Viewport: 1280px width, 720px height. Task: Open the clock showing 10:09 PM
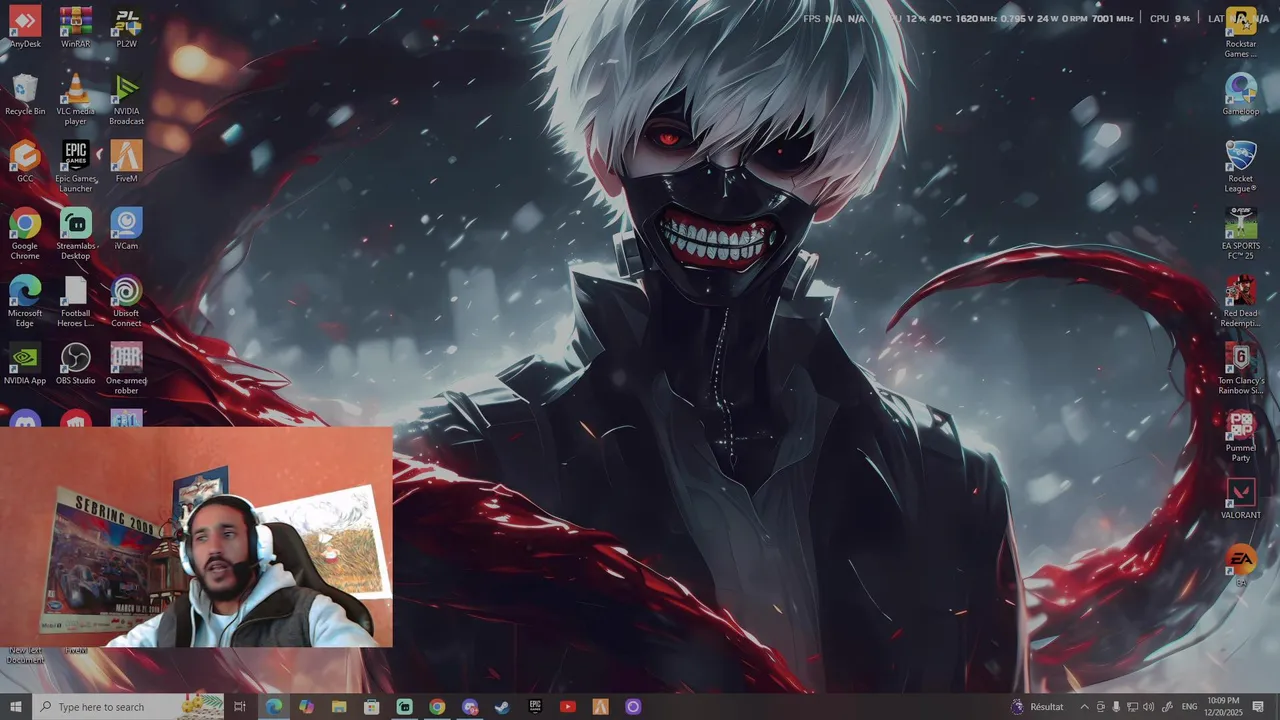tap(1224, 707)
